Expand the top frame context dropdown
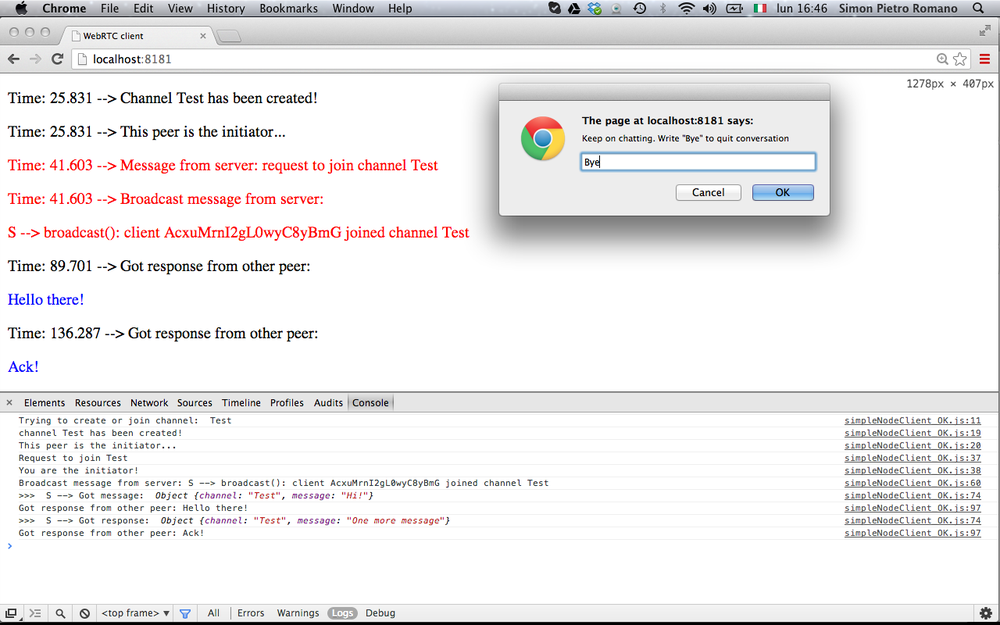The height and width of the screenshot is (625, 1000). pos(135,613)
